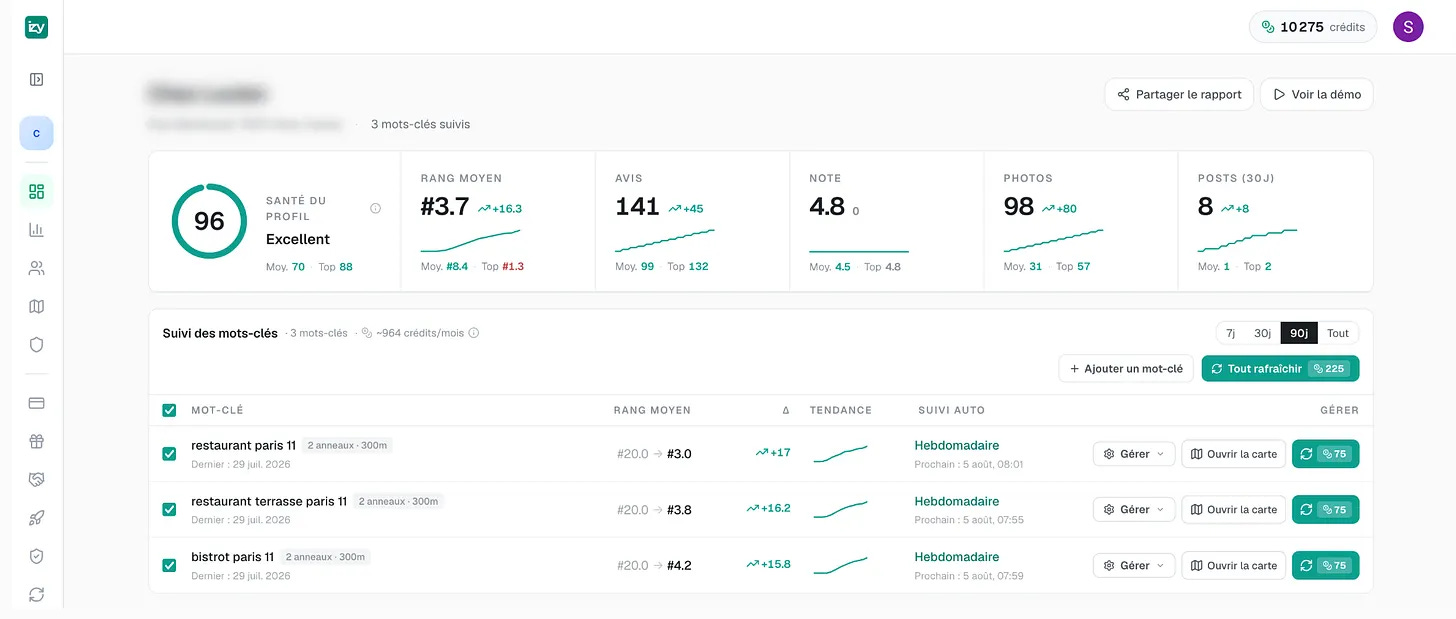Screen dimensions: 1456x619
Task: Open the rocket icon in sidebar
Action: pyautogui.click(x=36, y=518)
